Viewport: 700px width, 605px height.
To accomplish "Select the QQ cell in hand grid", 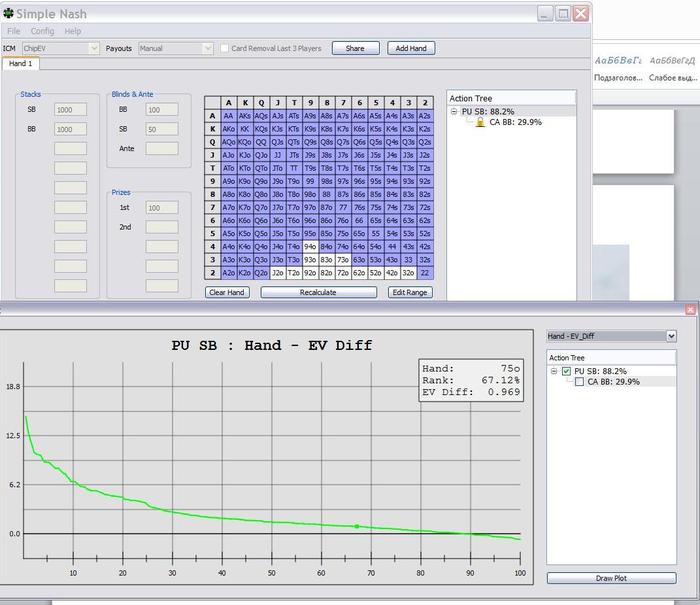I will point(261,142).
